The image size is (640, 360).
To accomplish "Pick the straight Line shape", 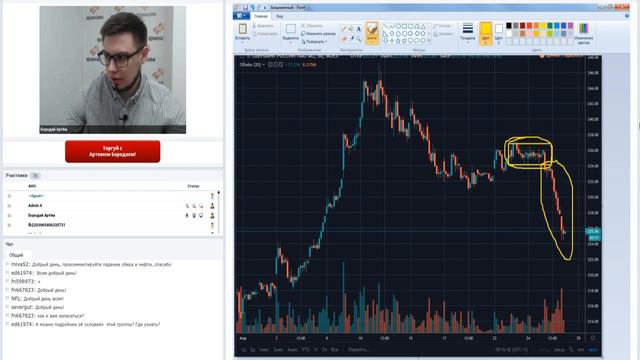I will [385, 27].
